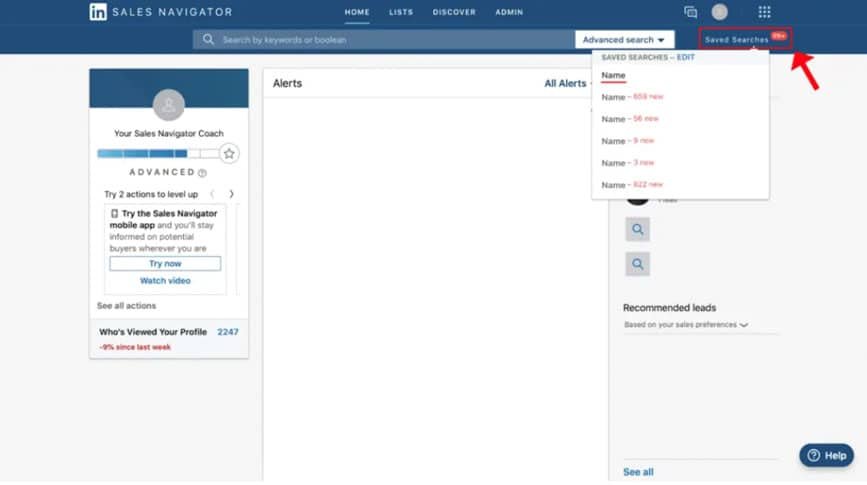Image resolution: width=867 pixels, height=485 pixels.
Task: Open the profile avatar menu in the header
Action: click(719, 12)
